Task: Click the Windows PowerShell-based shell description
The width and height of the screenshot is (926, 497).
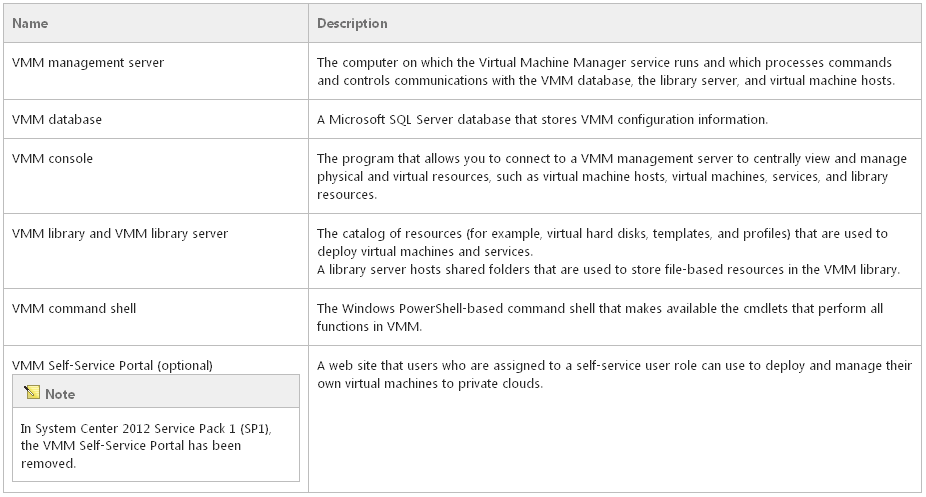Action: click(599, 317)
